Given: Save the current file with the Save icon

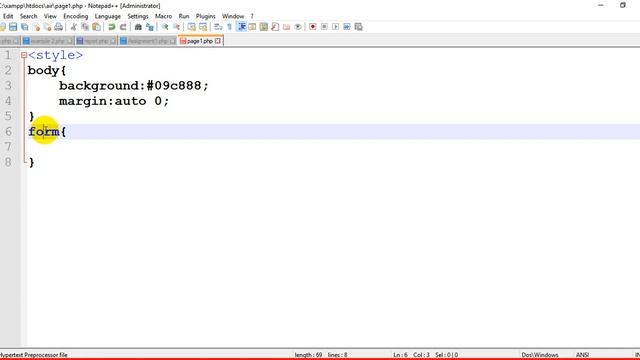Looking at the screenshot, I should tap(13, 27).
